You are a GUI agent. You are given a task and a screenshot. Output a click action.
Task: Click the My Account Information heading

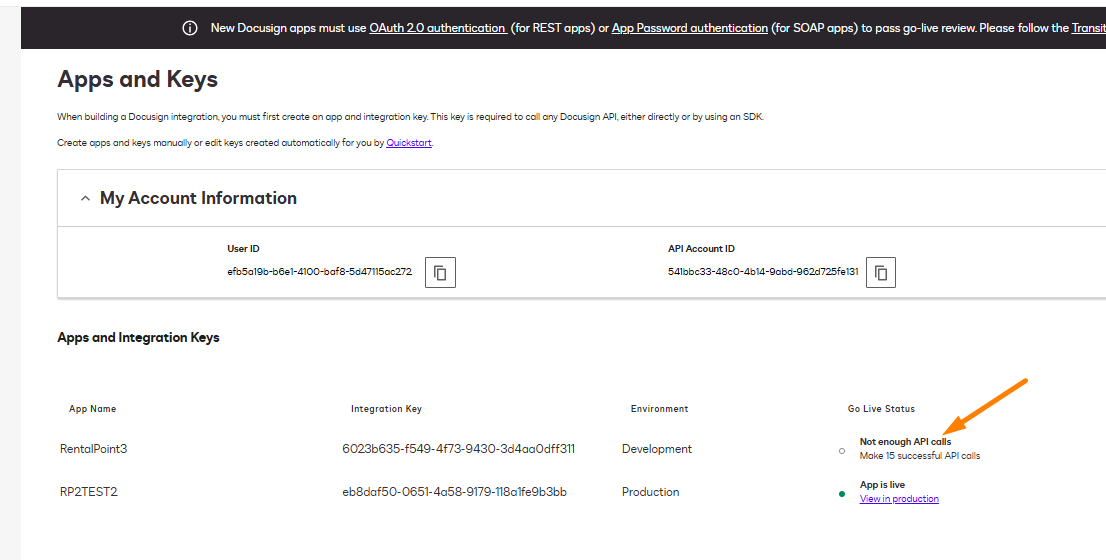click(x=198, y=198)
